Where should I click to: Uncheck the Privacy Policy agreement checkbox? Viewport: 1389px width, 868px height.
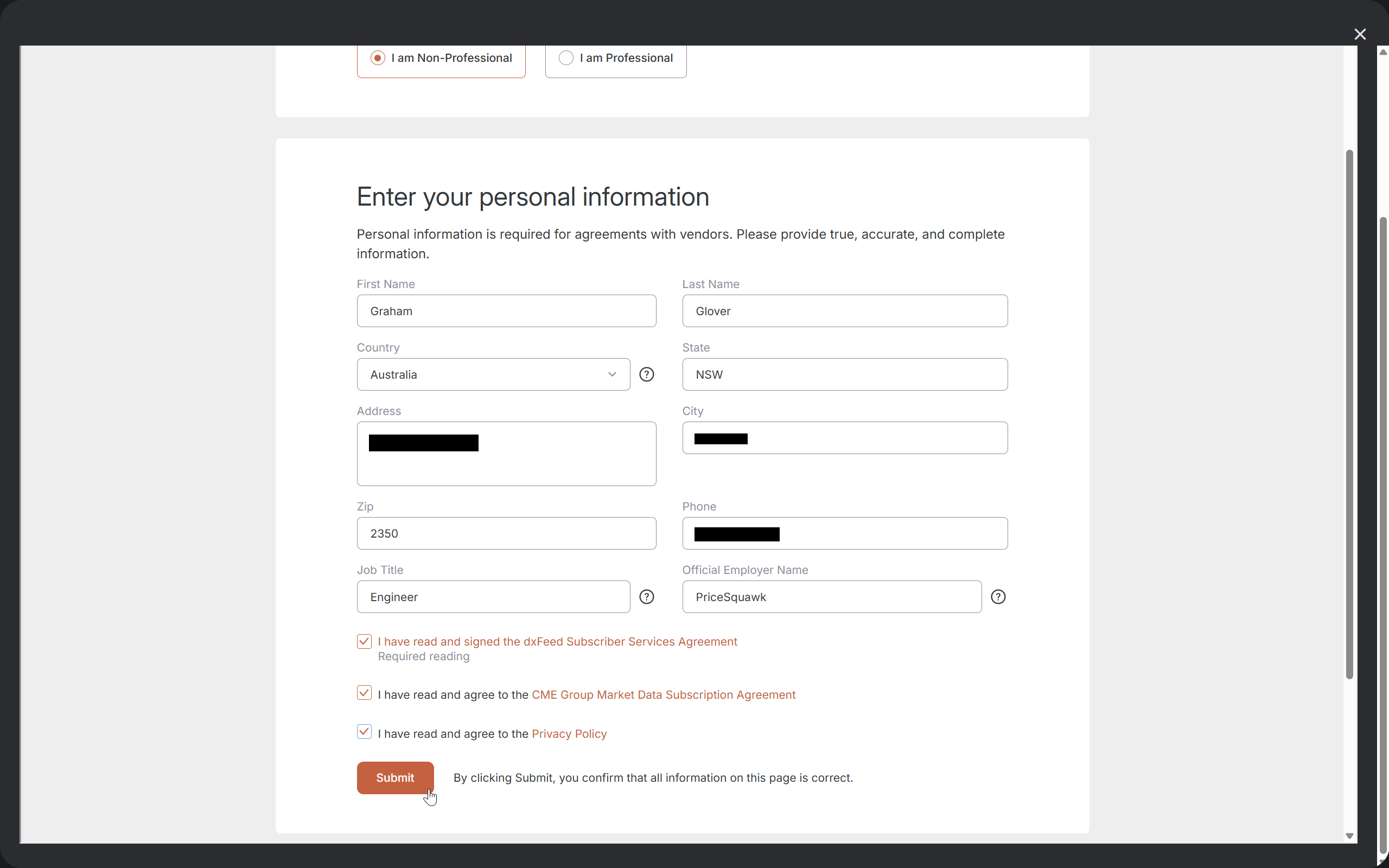(365, 731)
